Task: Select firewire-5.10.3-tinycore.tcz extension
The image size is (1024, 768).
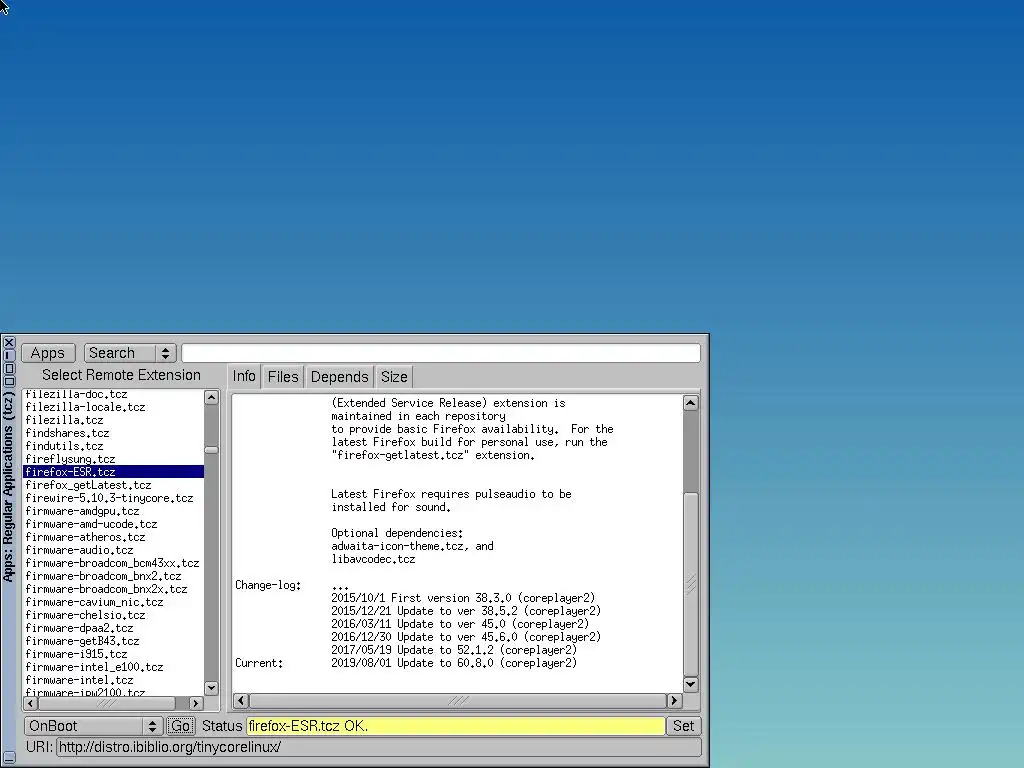Action: [x=113, y=498]
